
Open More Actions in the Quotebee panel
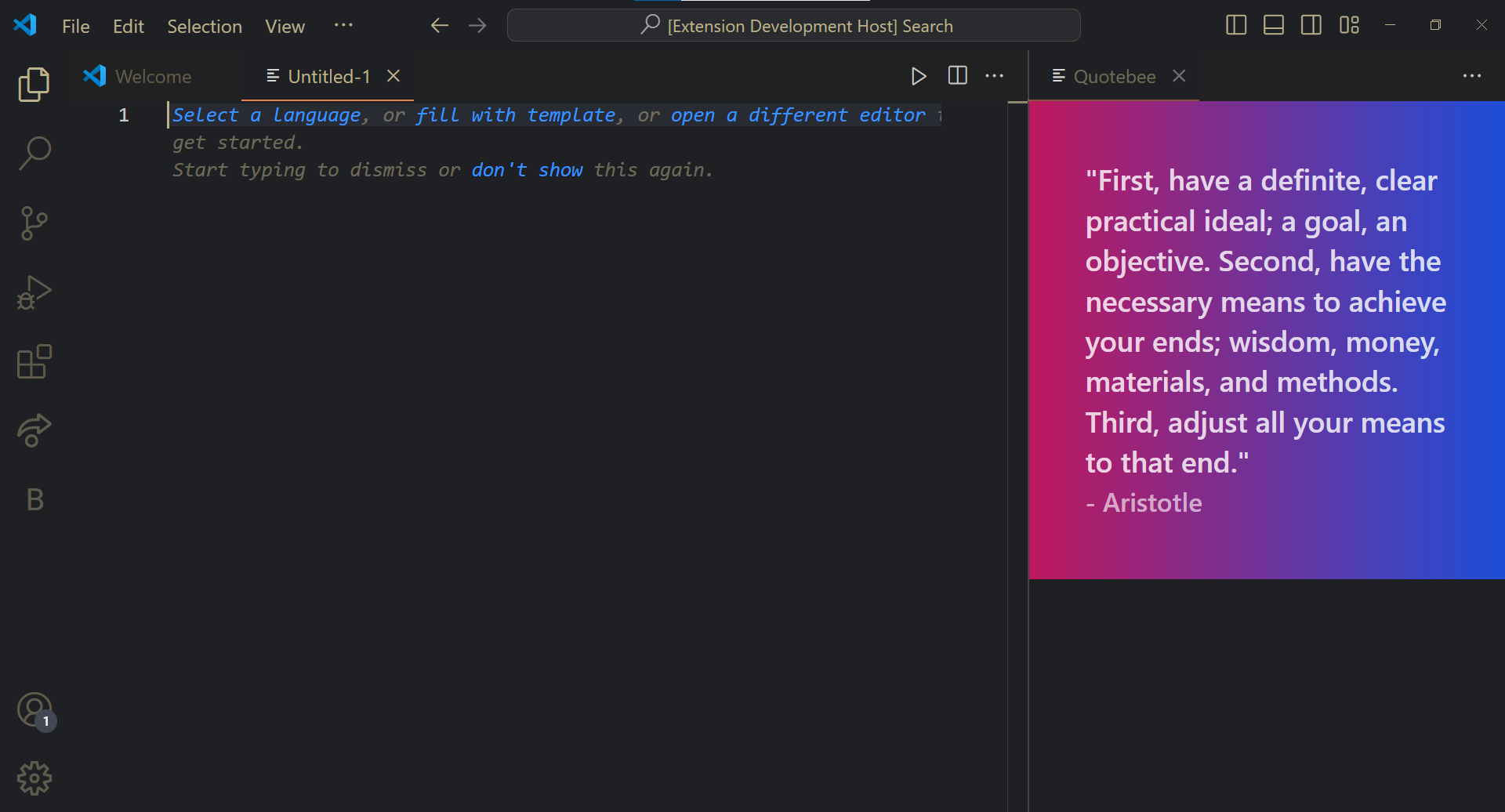(x=1471, y=76)
